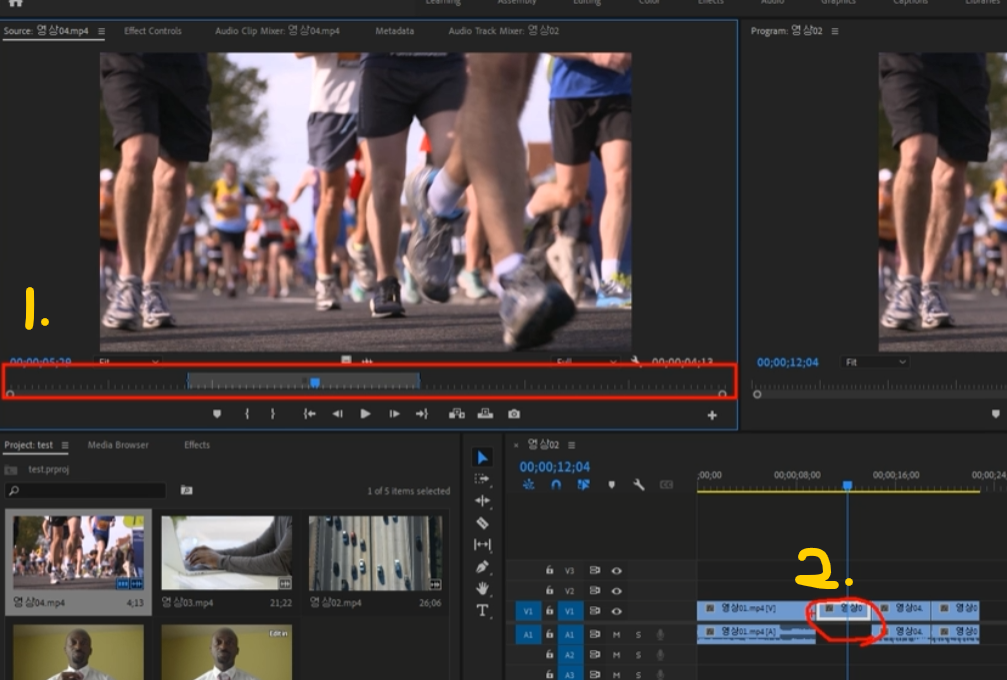Click the Project panel search field
Image resolution: width=1007 pixels, height=680 pixels.
85,491
